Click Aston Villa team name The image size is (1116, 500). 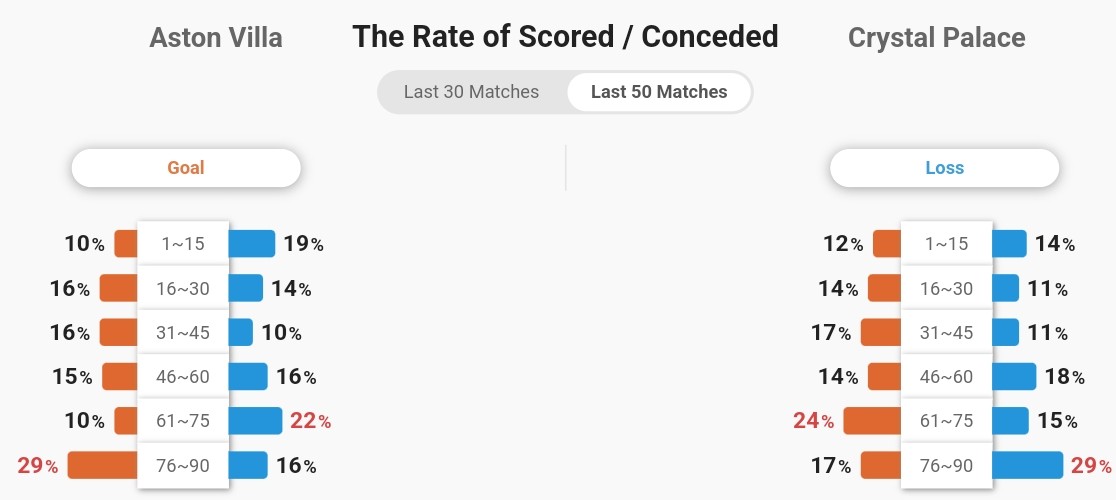216,38
